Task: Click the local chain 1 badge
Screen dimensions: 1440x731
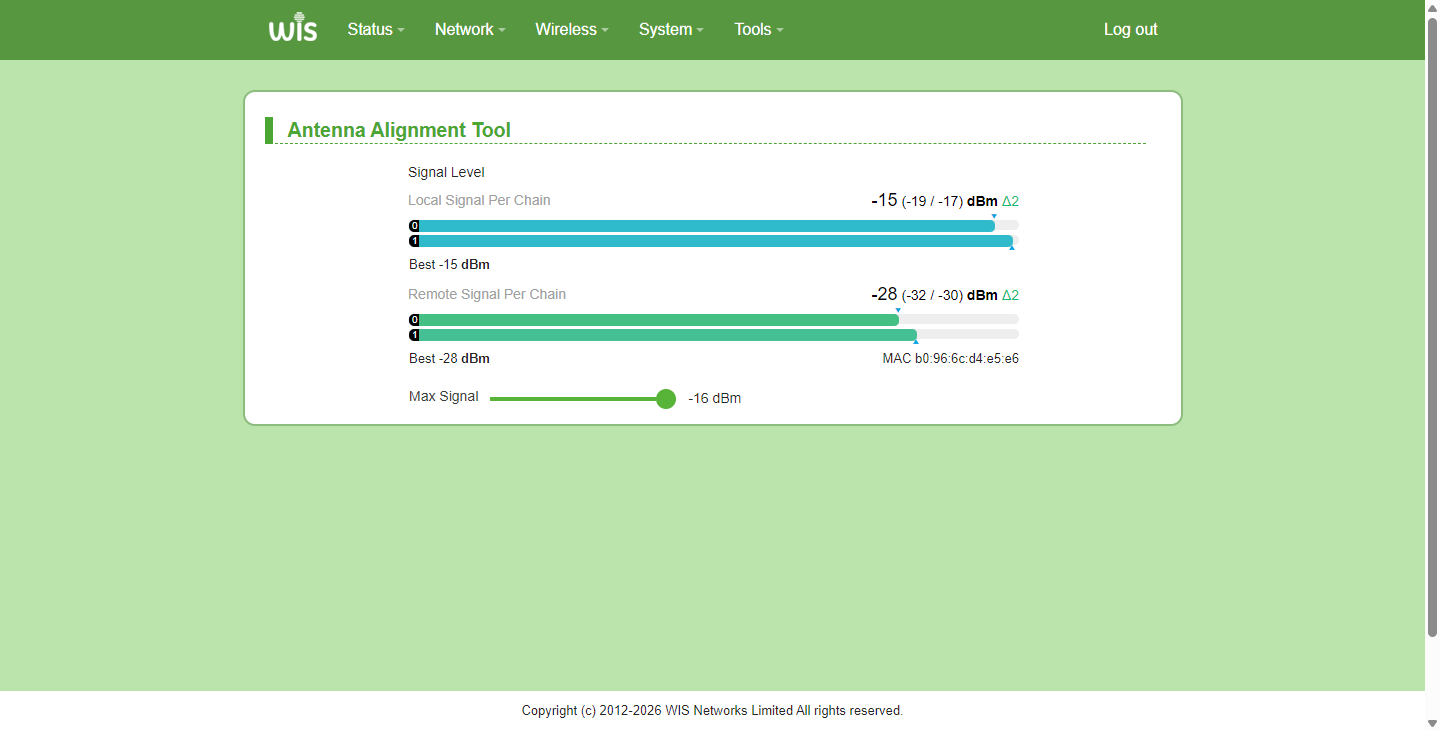Action: point(414,241)
